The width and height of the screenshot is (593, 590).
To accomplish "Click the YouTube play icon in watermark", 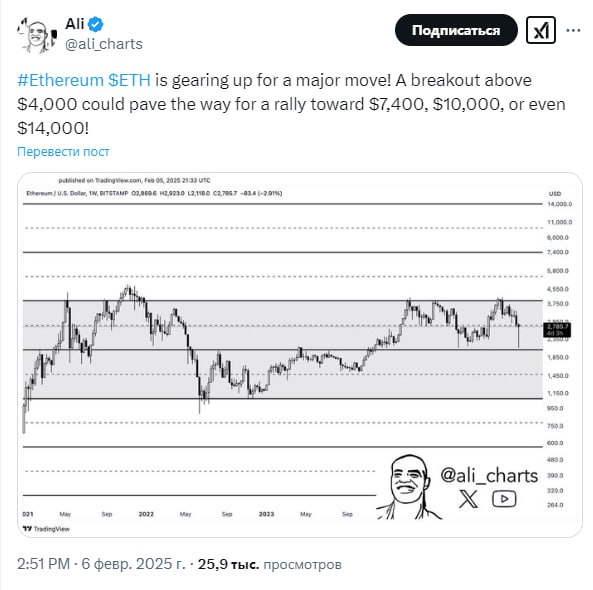I will [x=504, y=499].
